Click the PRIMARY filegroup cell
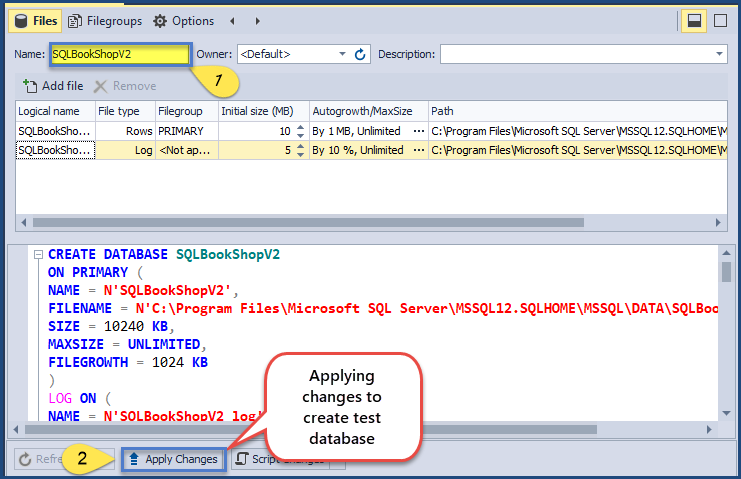The height and width of the screenshot is (479, 741). (187, 131)
